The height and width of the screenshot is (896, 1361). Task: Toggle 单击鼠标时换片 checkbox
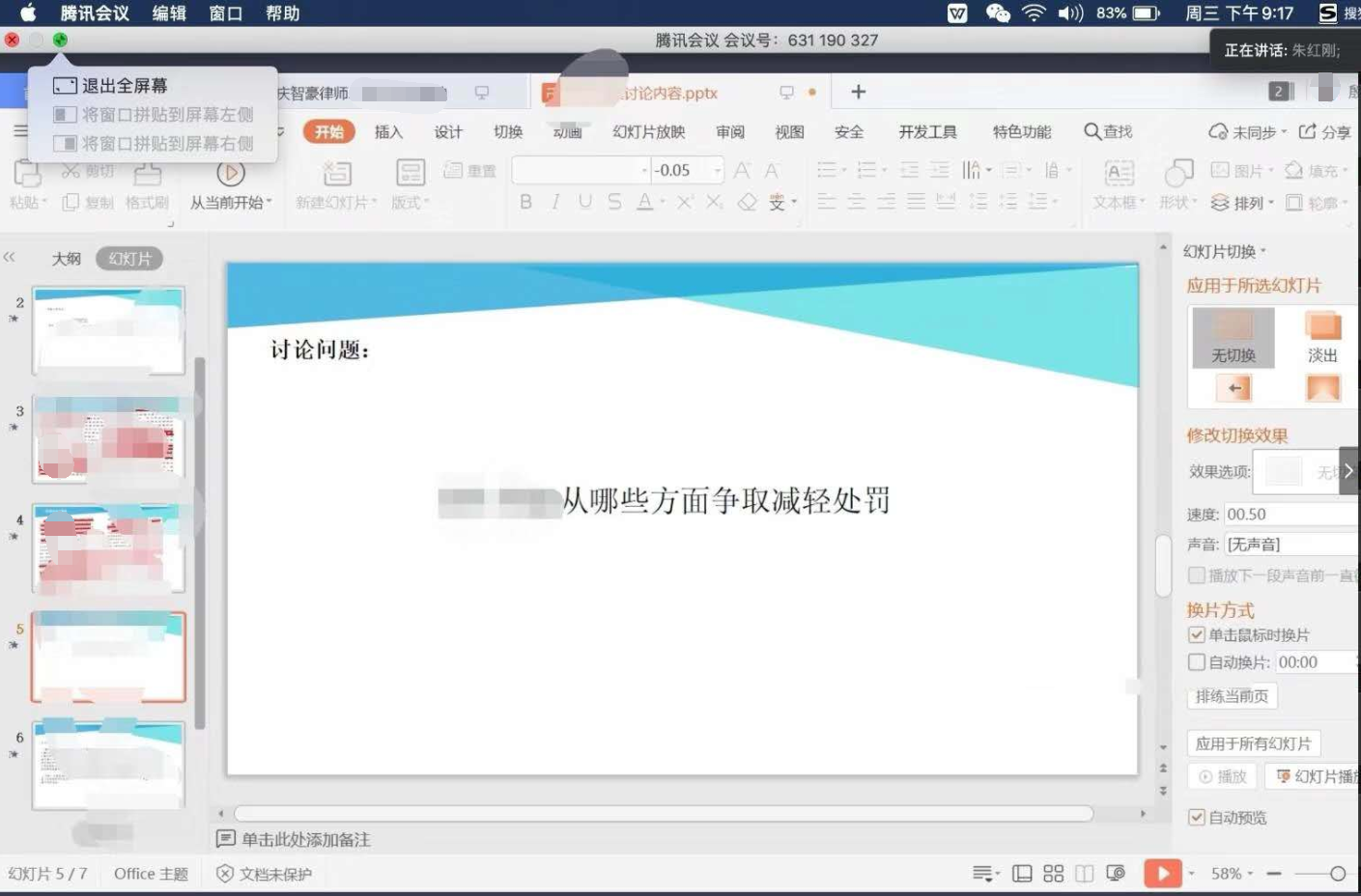click(1197, 634)
